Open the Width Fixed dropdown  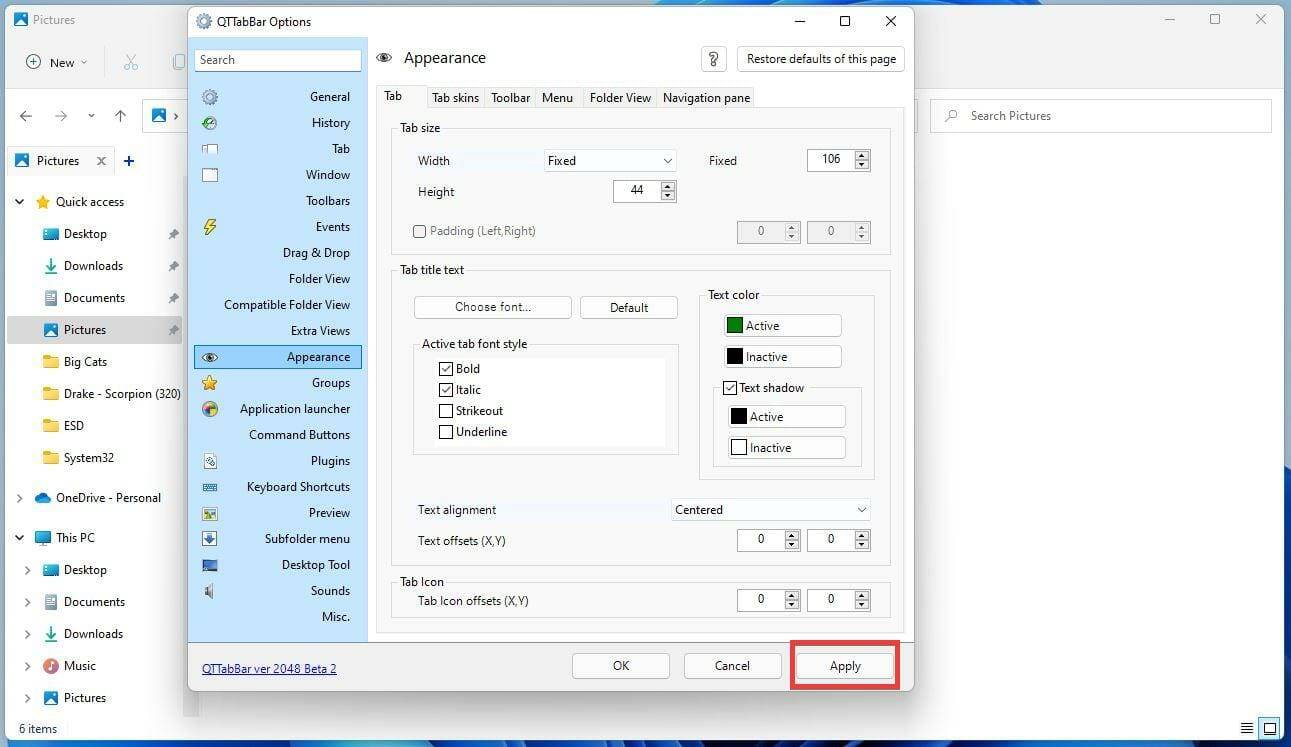pos(609,160)
